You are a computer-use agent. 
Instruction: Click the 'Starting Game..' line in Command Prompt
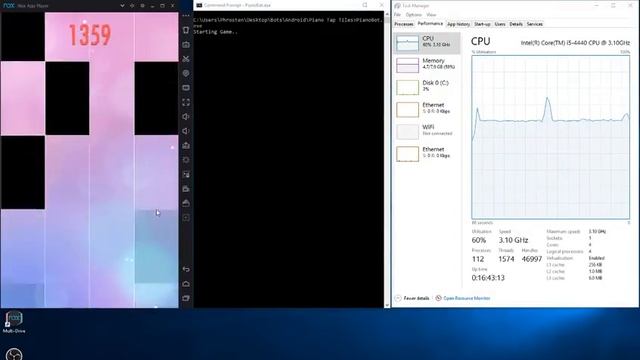pos(215,32)
